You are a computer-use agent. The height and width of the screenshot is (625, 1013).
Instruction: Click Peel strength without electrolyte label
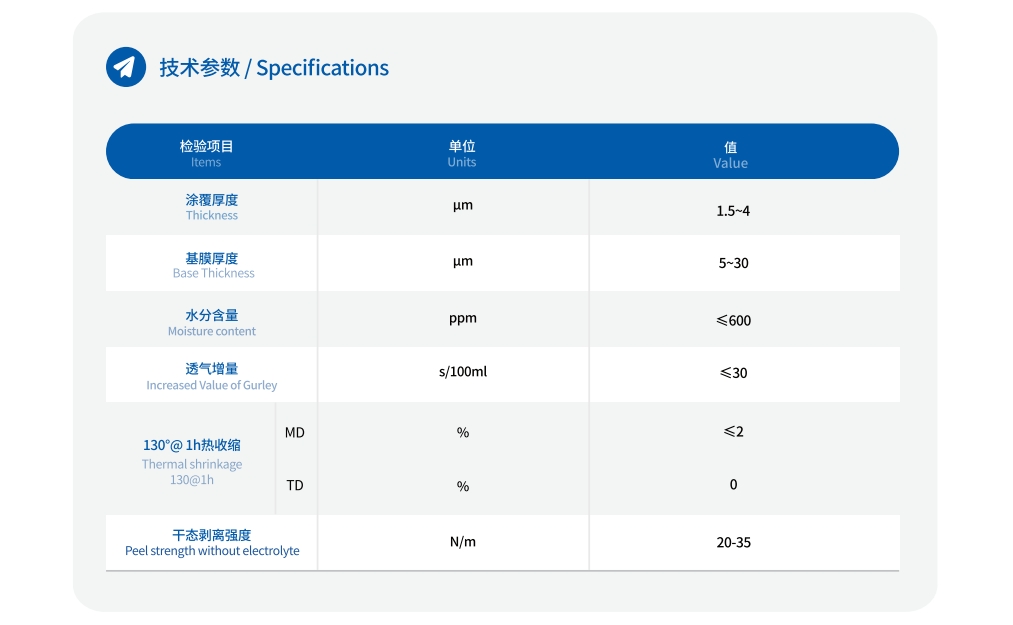pos(212,543)
